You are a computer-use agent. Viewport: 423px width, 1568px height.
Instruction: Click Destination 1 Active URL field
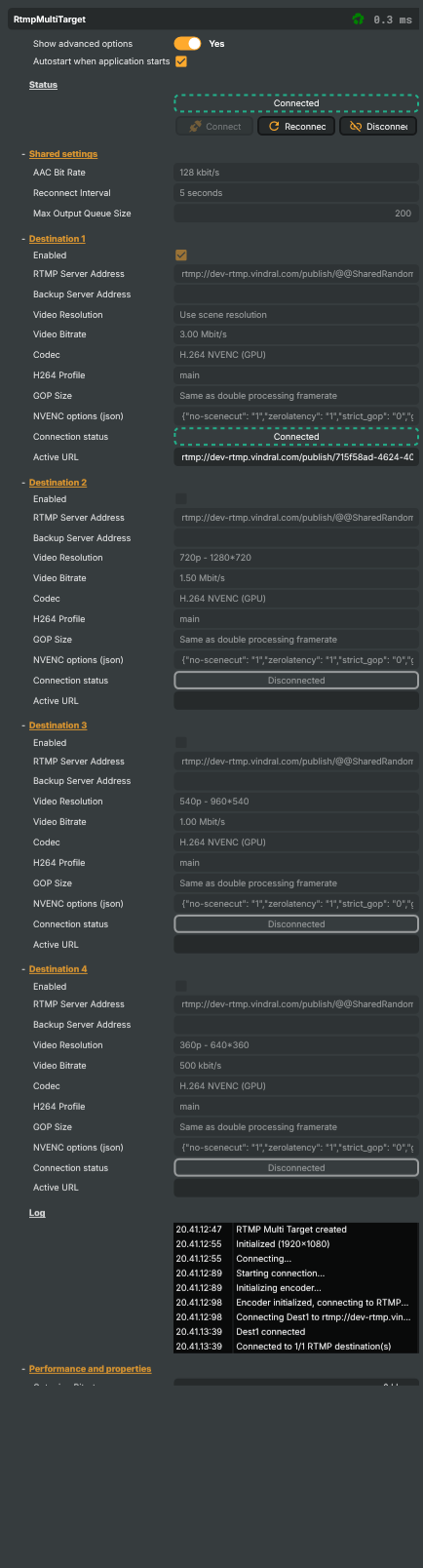(296, 457)
